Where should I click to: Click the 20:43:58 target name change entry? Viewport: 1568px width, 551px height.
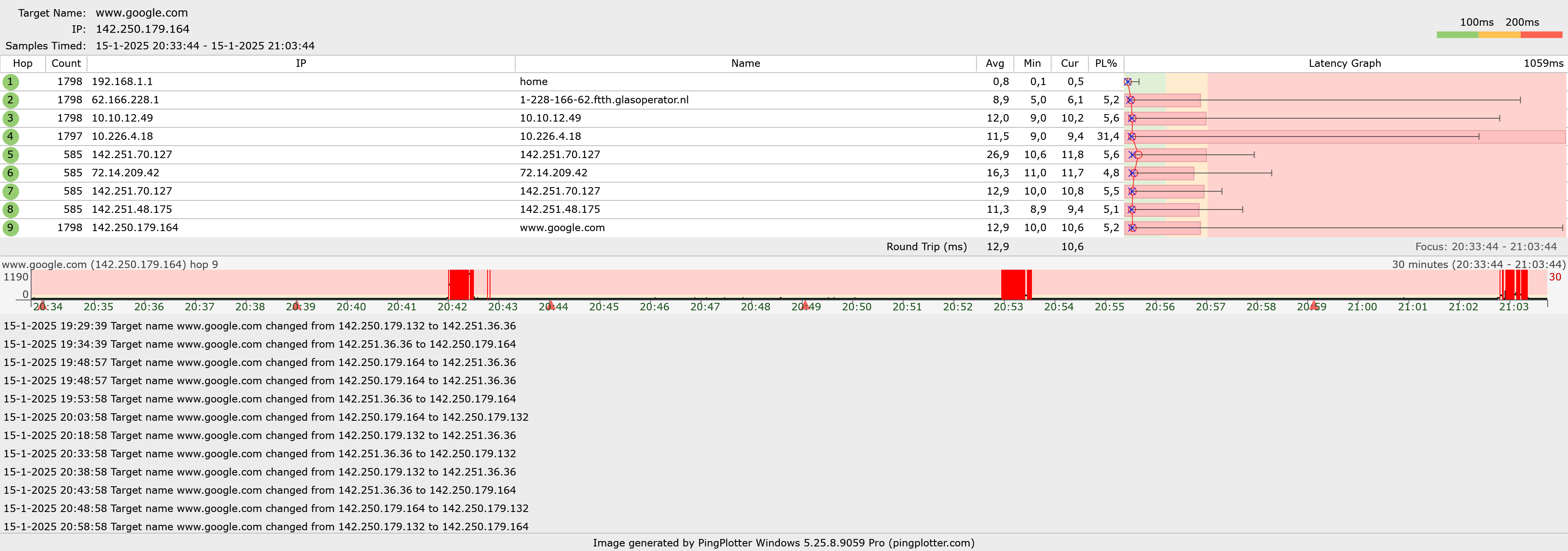tap(260, 490)
